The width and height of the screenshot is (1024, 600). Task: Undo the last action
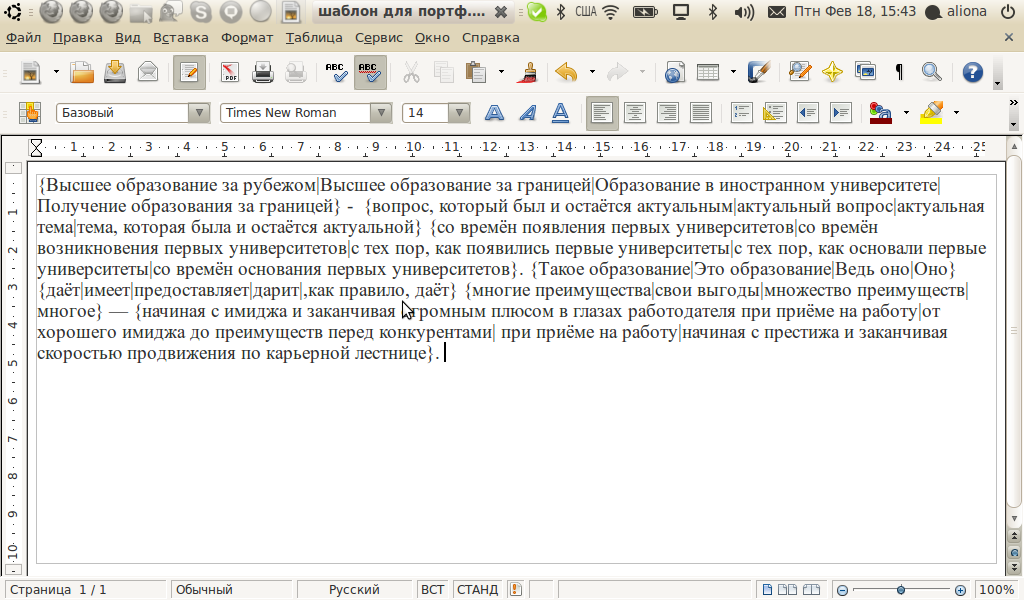click(x=566, y=72)
